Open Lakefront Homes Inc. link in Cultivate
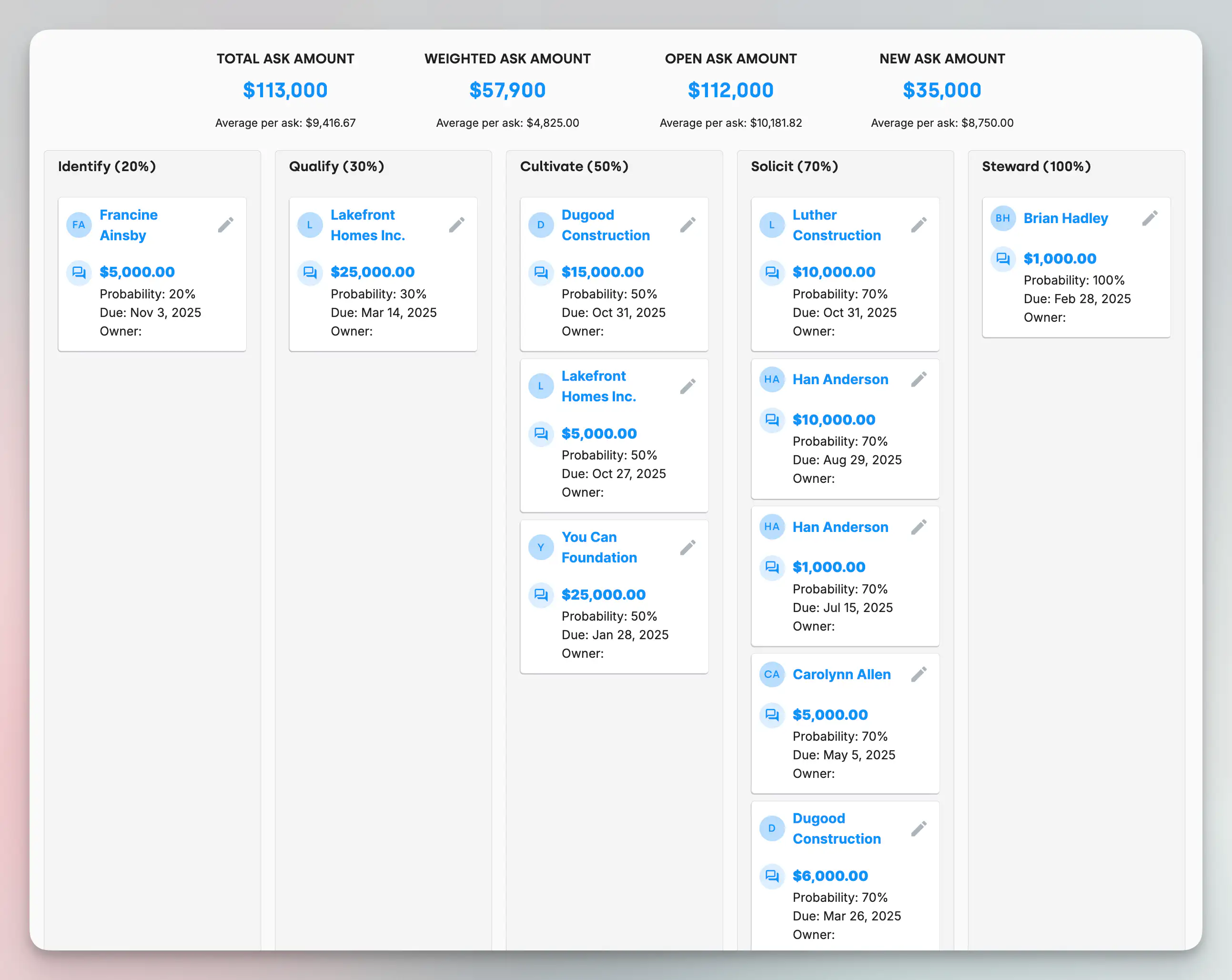The width and height of the screenshot is (1232, 980). click(x=598, y=386)
